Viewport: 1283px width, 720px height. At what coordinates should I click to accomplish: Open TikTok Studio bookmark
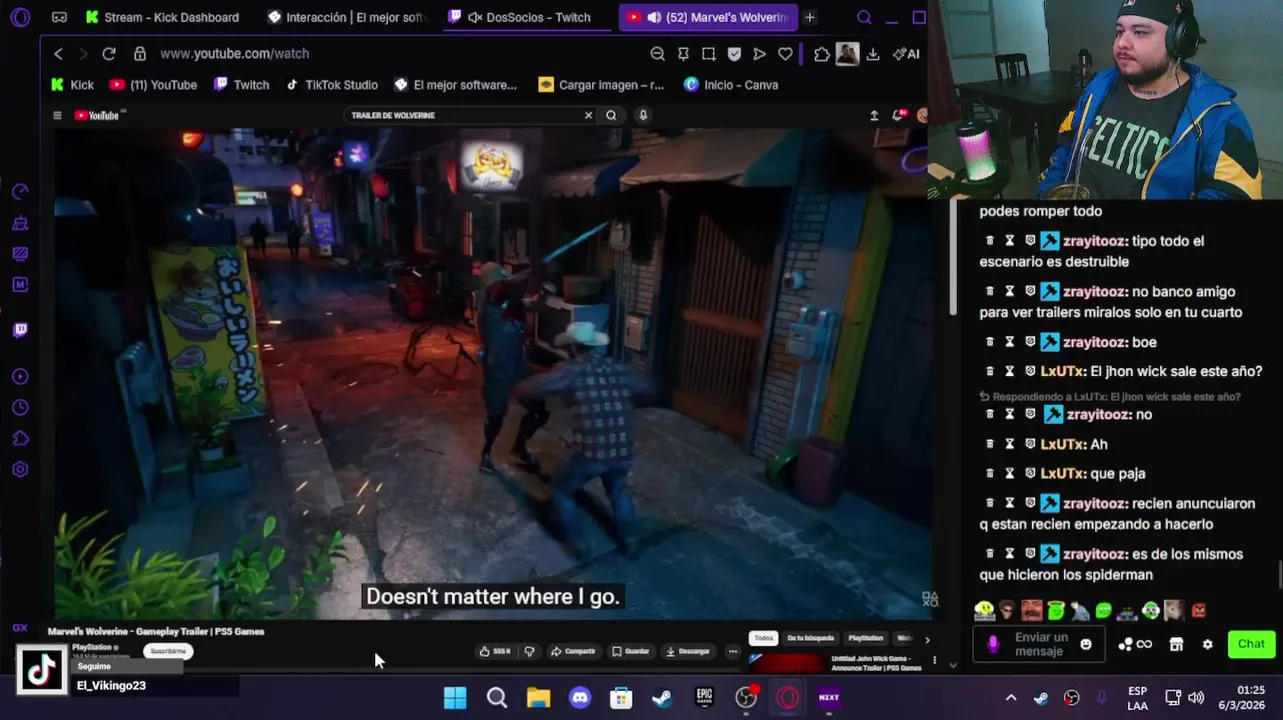click(331, 85)
